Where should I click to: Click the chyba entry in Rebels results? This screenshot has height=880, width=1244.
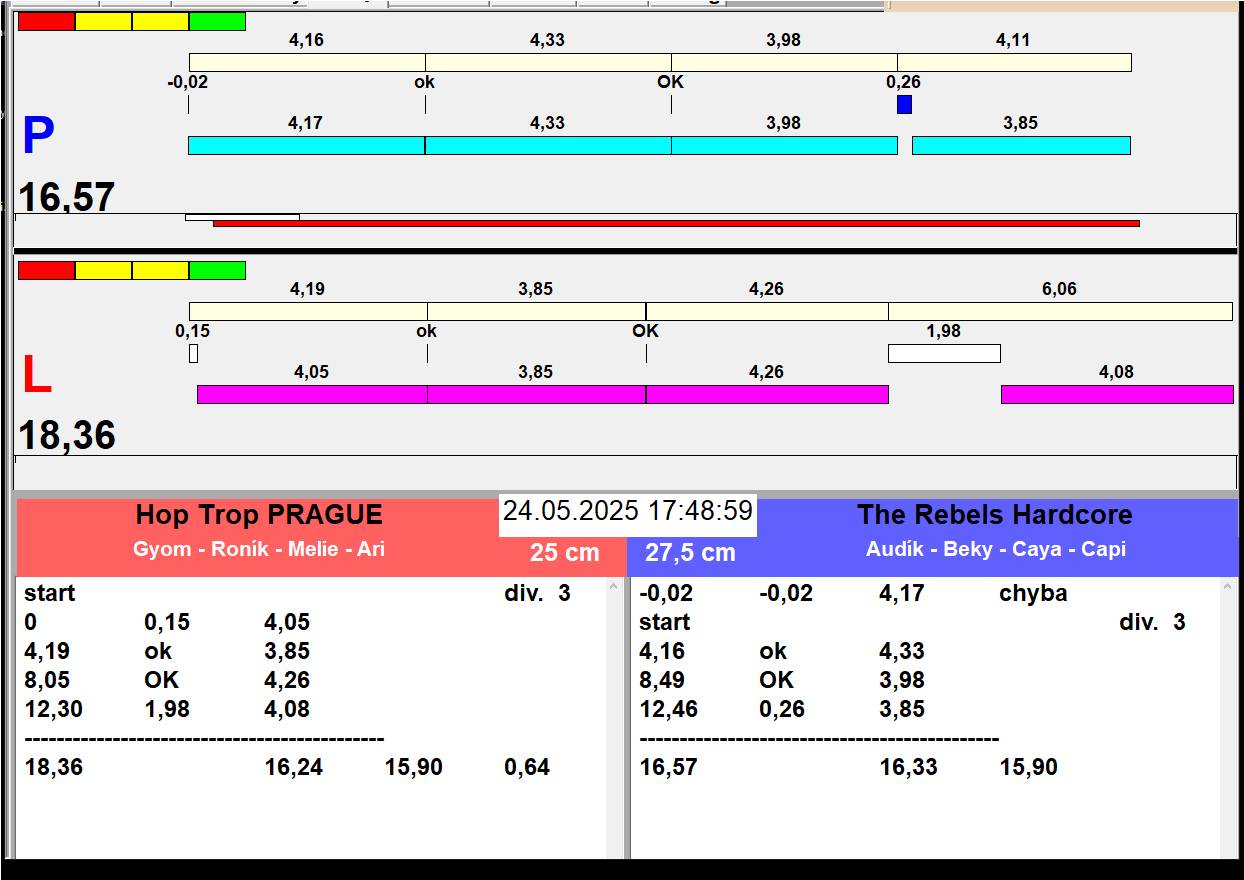point(1033,593)
